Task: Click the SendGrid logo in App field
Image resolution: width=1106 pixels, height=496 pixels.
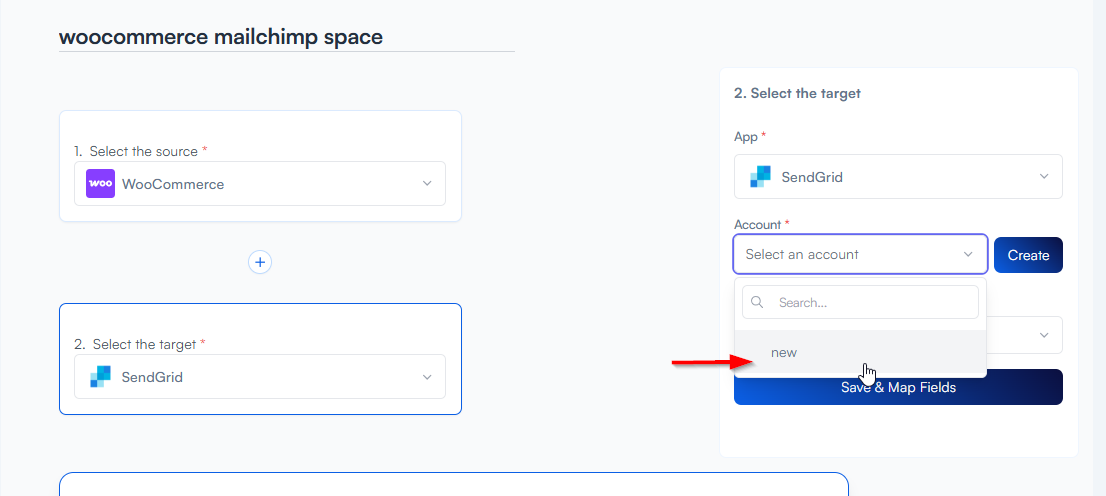Action: click(x=761, y=177)
